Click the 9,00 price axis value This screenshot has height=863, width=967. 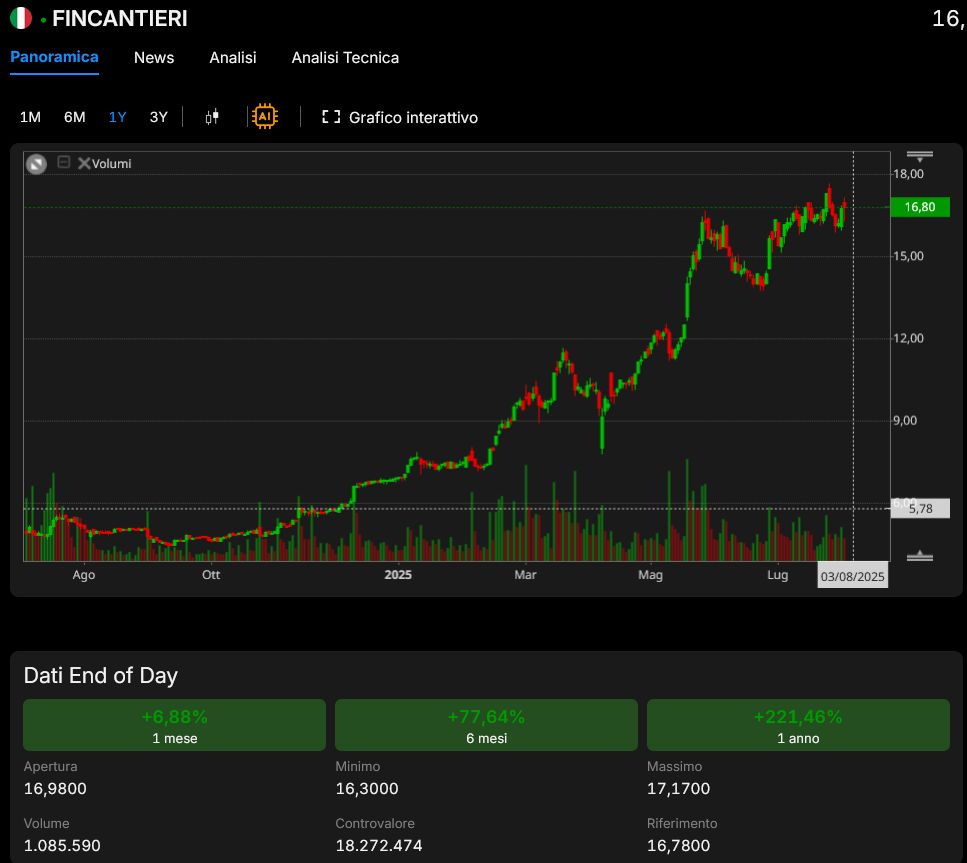point(905,421)
